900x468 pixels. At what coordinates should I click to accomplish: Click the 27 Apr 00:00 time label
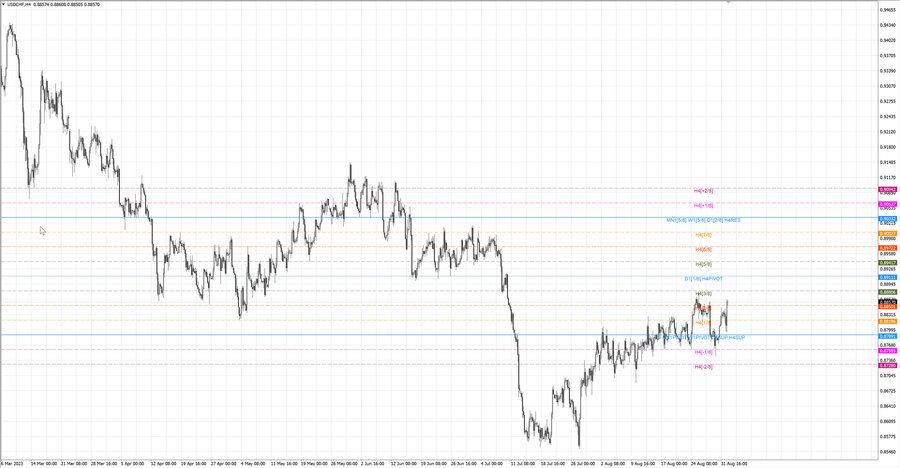(223, 463)
